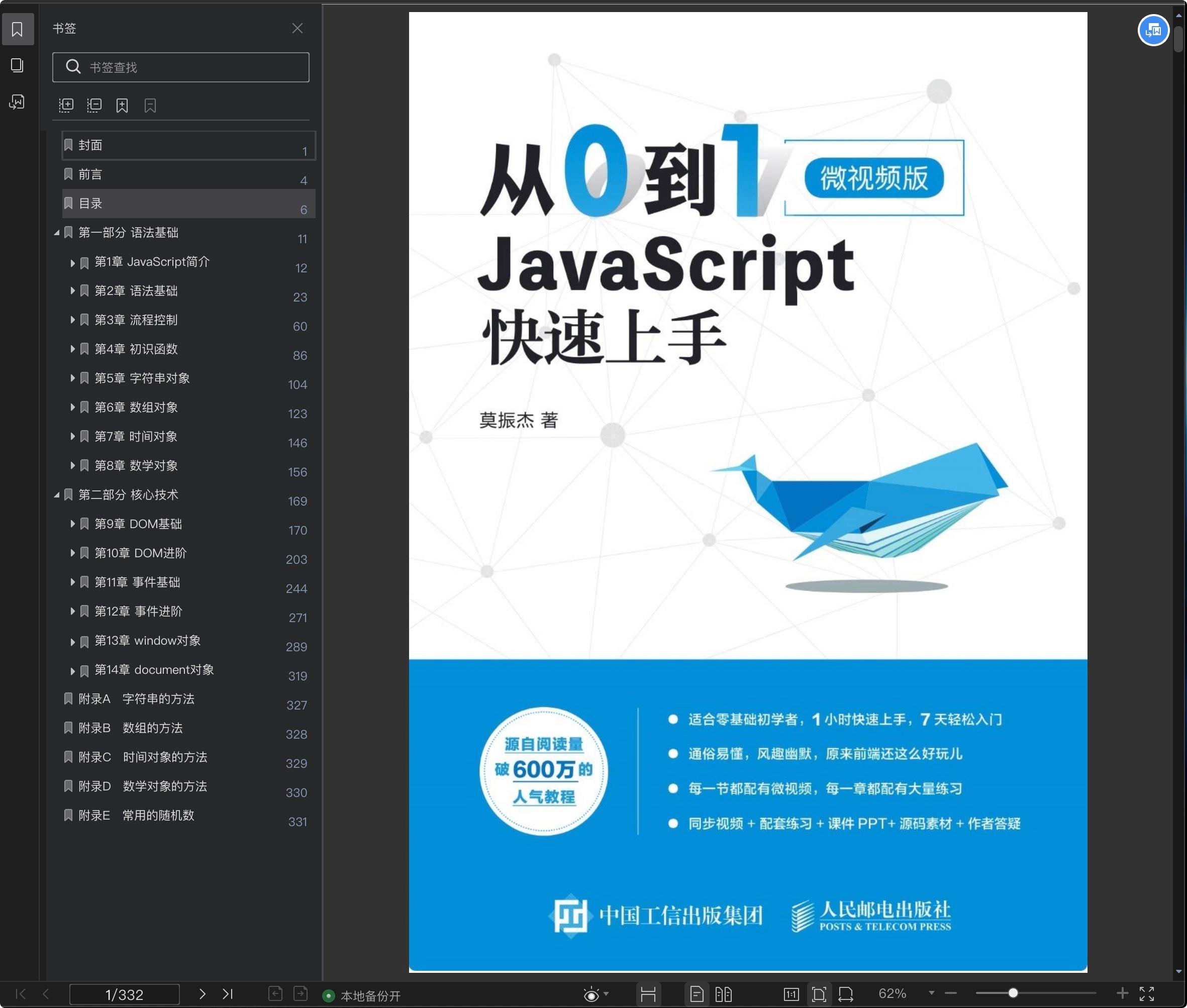The height and width of the screenshot is (1008, 1187).
Task: Expand 第1章 JavaScript简介
Action: tap(72, 262)
